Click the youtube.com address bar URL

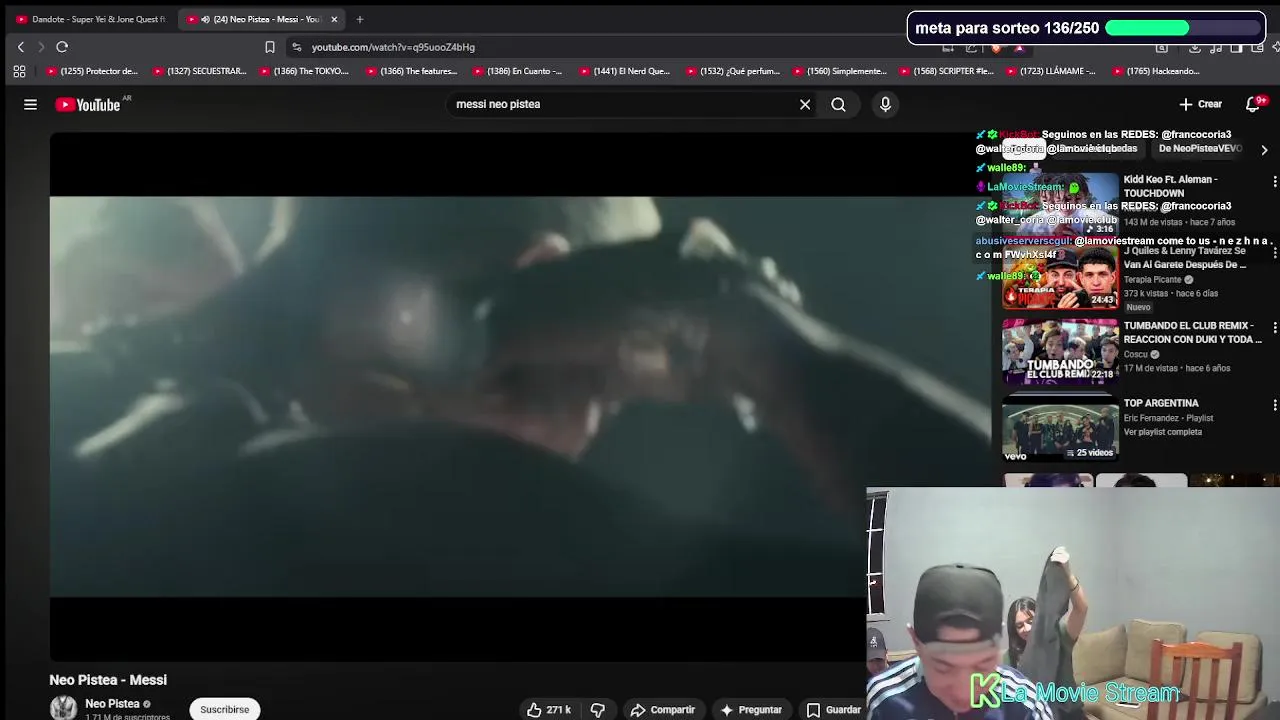tap(393, 47)
